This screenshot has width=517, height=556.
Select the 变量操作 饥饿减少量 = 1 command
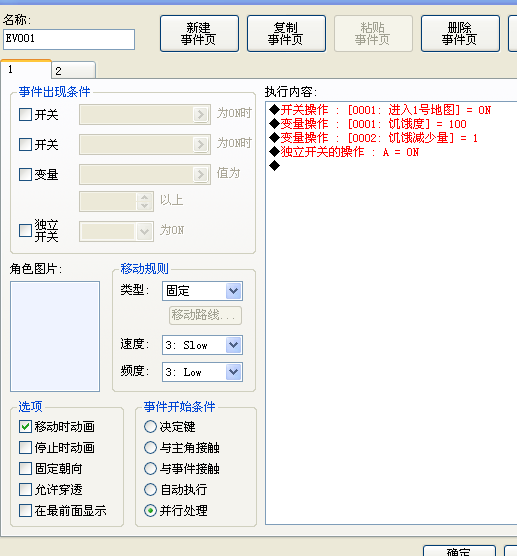point(373,138)
